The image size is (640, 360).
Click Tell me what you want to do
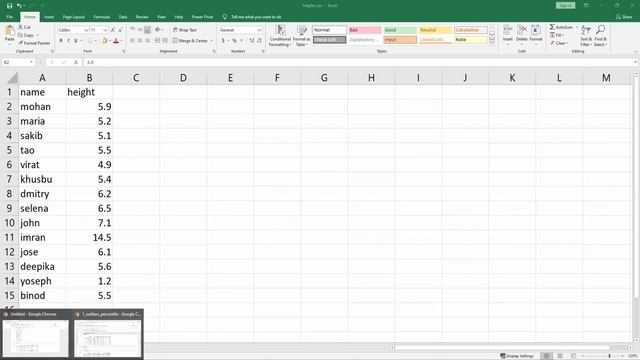pos(256,17)
